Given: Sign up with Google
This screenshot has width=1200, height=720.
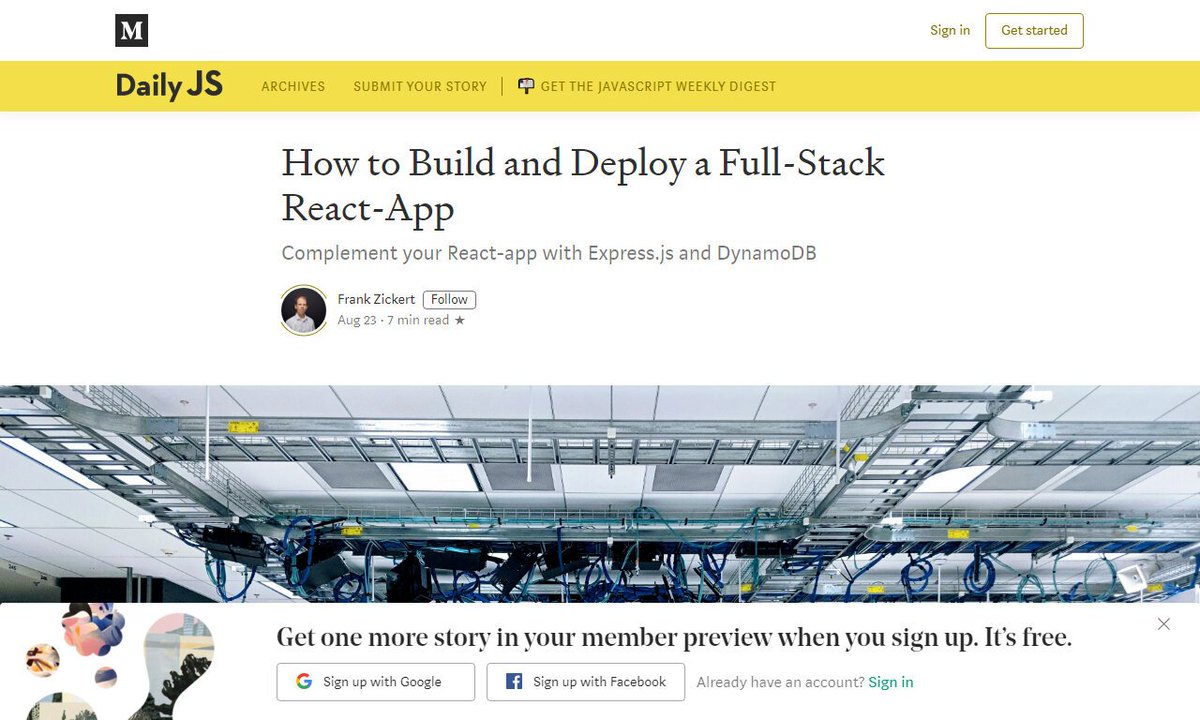Looking at the screenshot, I should tap(376, 682).
